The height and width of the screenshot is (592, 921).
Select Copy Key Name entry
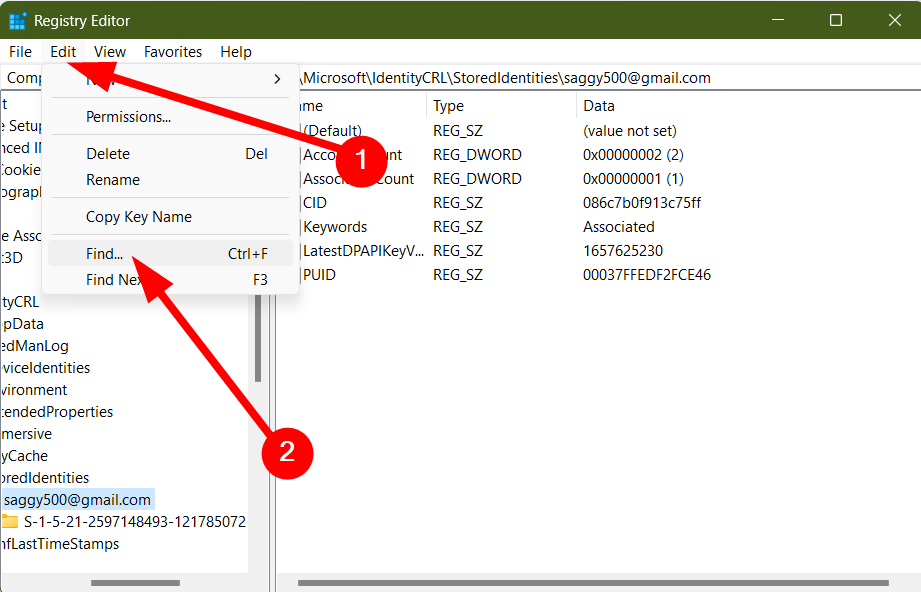170,217
